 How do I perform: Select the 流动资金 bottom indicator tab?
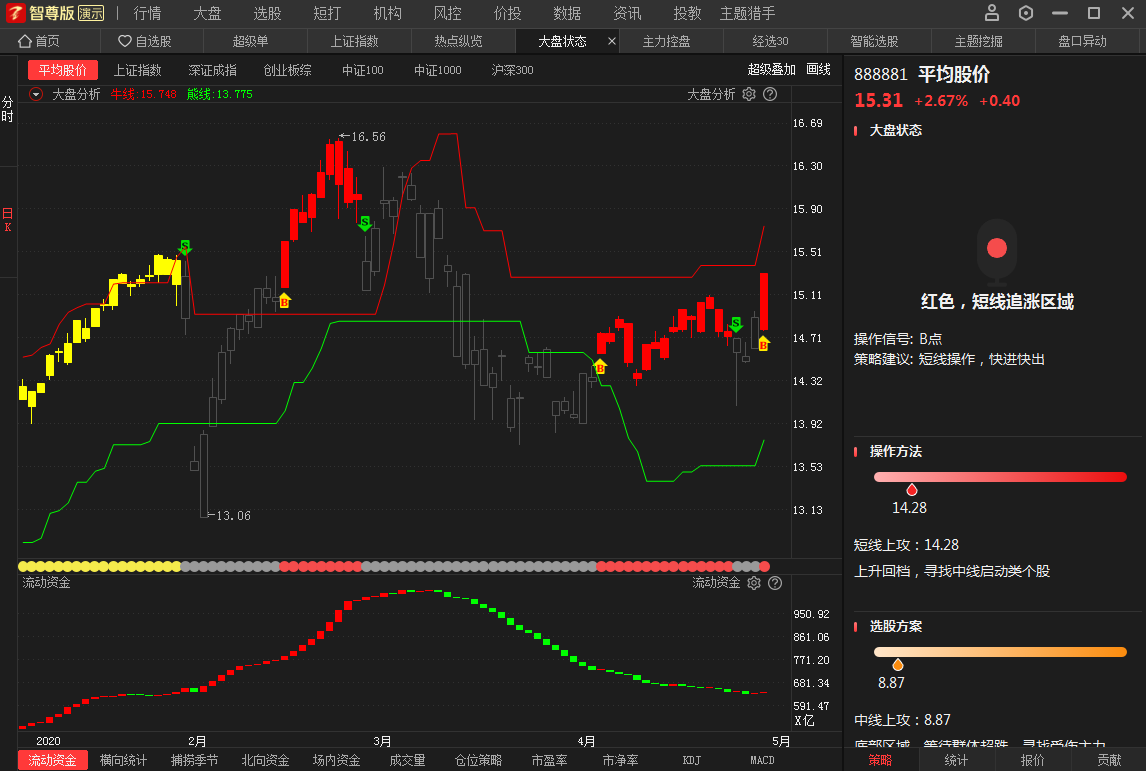[52, 760]
